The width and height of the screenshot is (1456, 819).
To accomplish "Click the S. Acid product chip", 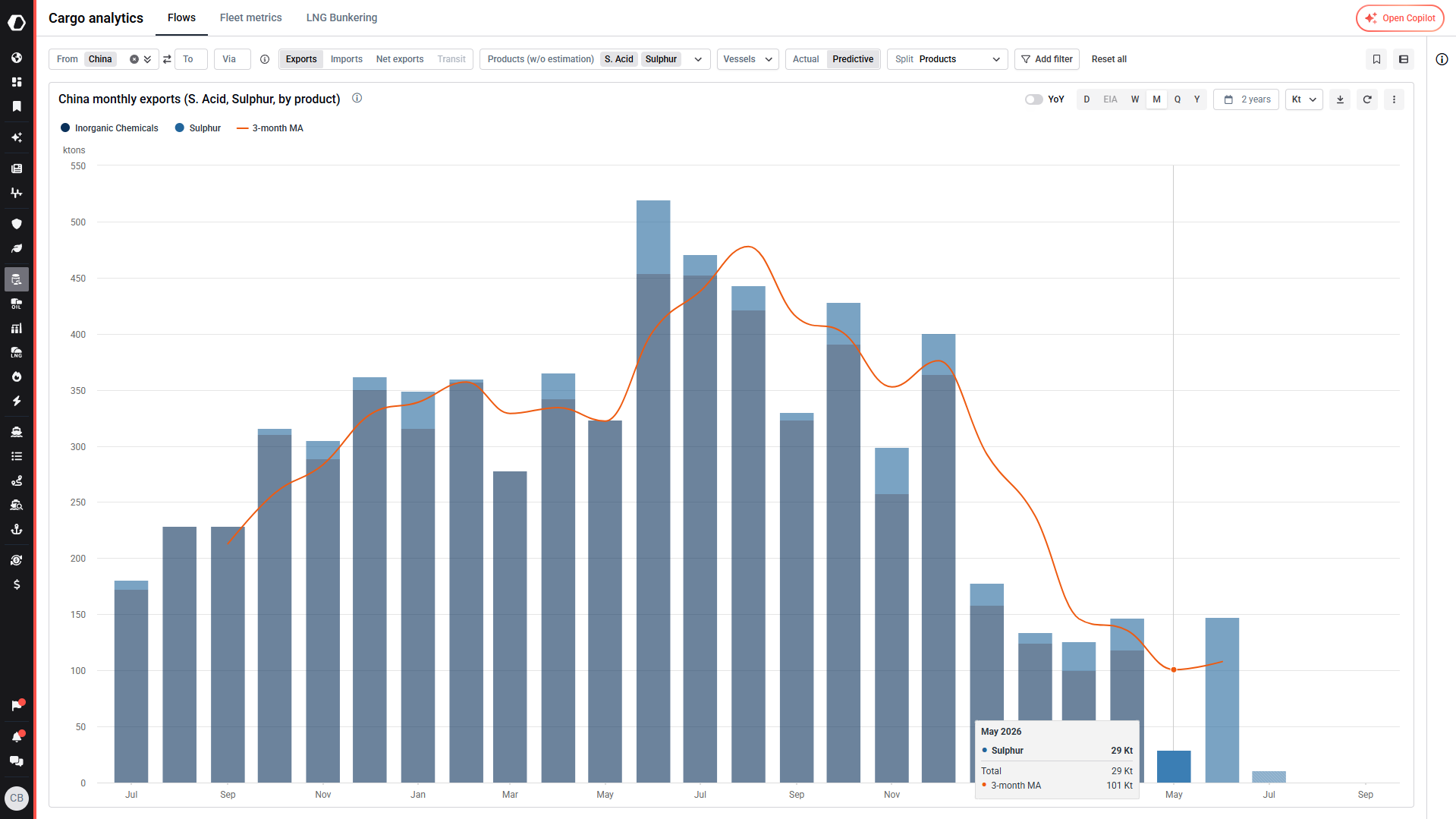I will (618, 59).
